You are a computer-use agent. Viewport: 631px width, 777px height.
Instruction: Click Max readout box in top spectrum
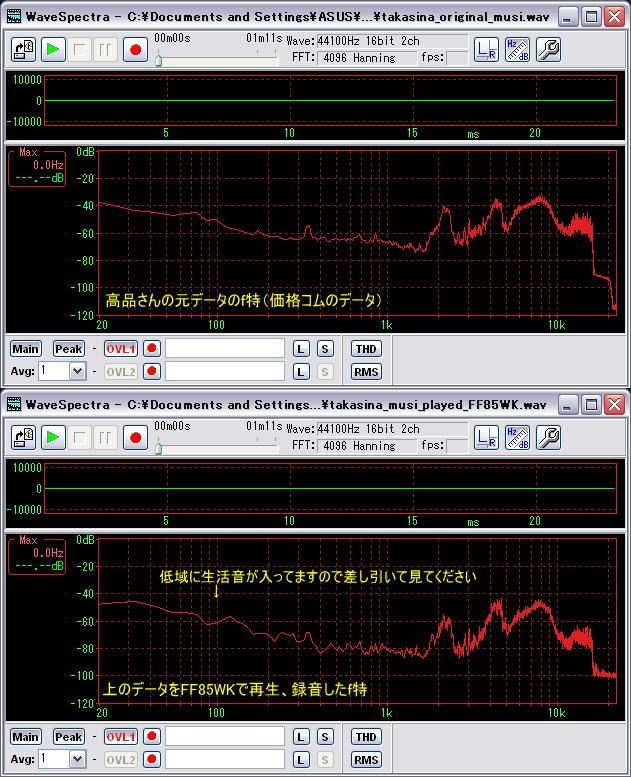(37, 167)
